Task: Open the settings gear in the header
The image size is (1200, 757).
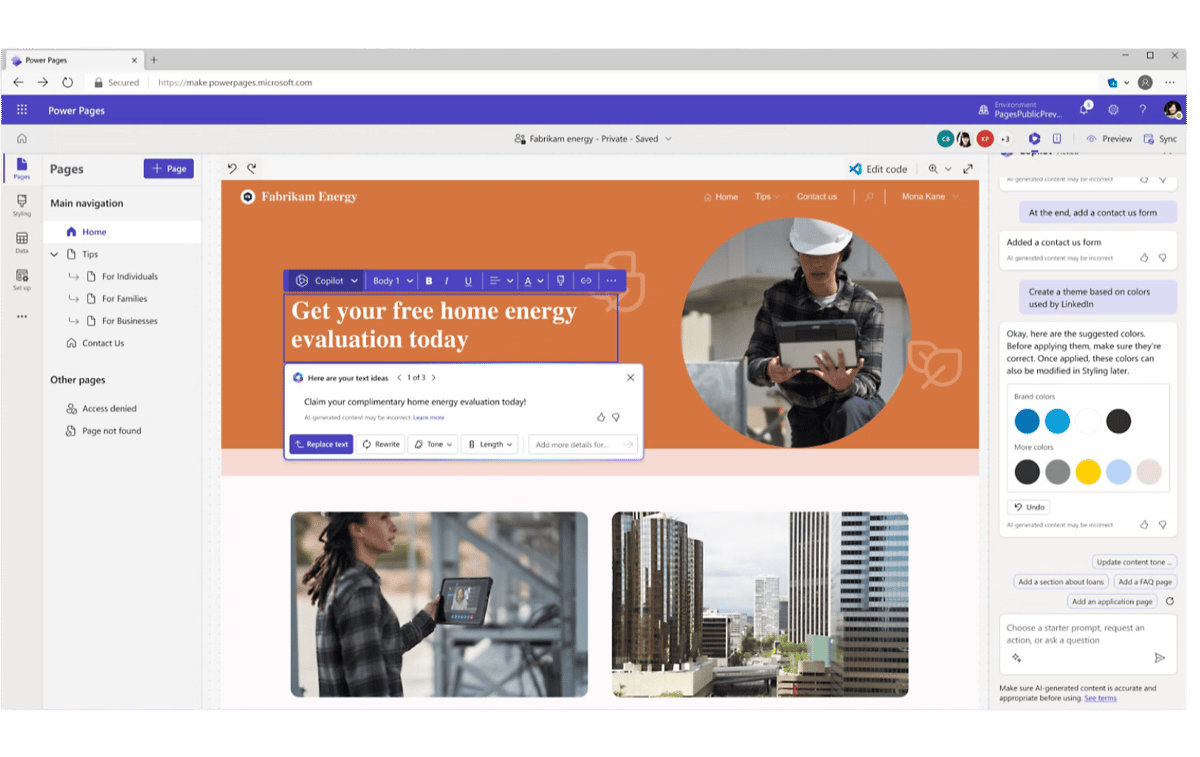Action: click(x=1113, y=110)
